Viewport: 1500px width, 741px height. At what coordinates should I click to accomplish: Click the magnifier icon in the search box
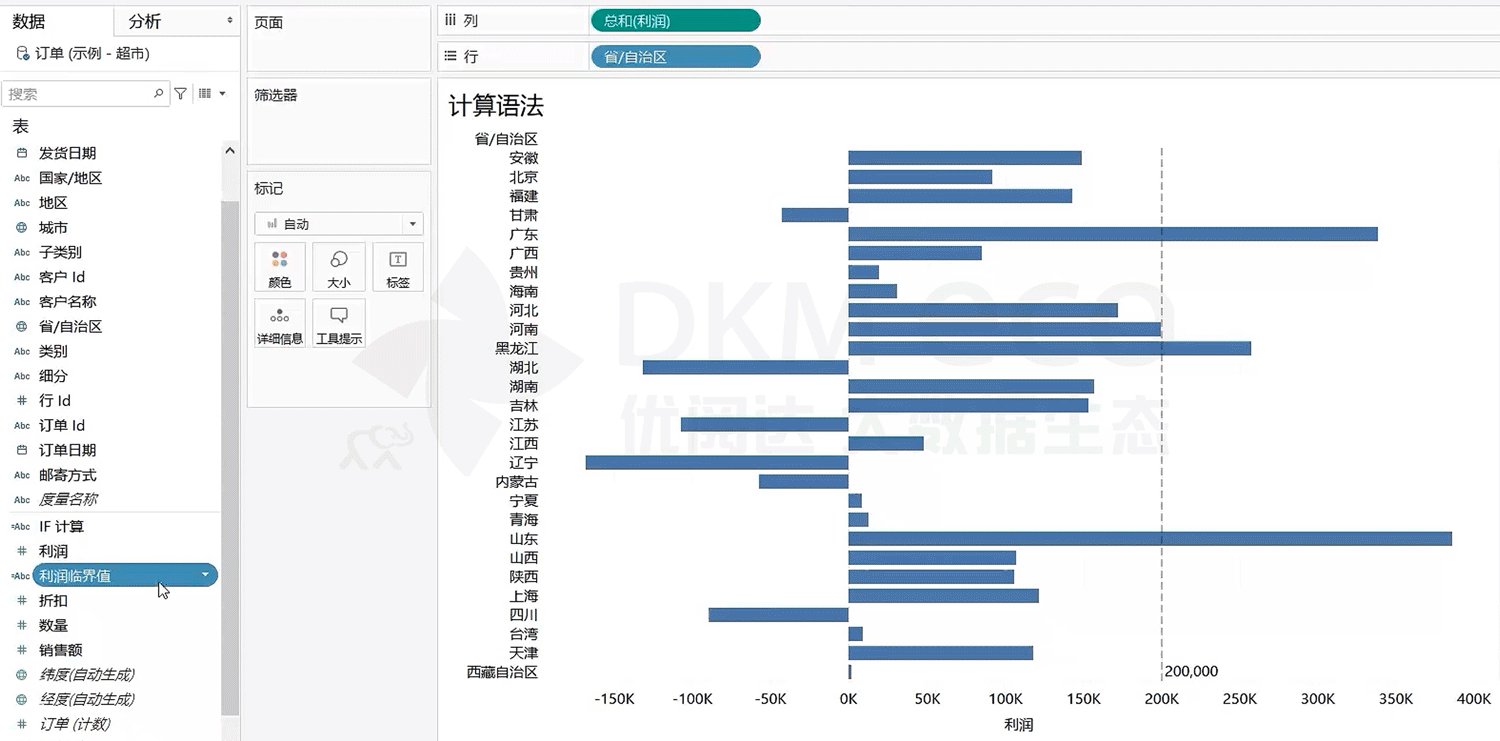pyautogui.click(x=159, y=94)
